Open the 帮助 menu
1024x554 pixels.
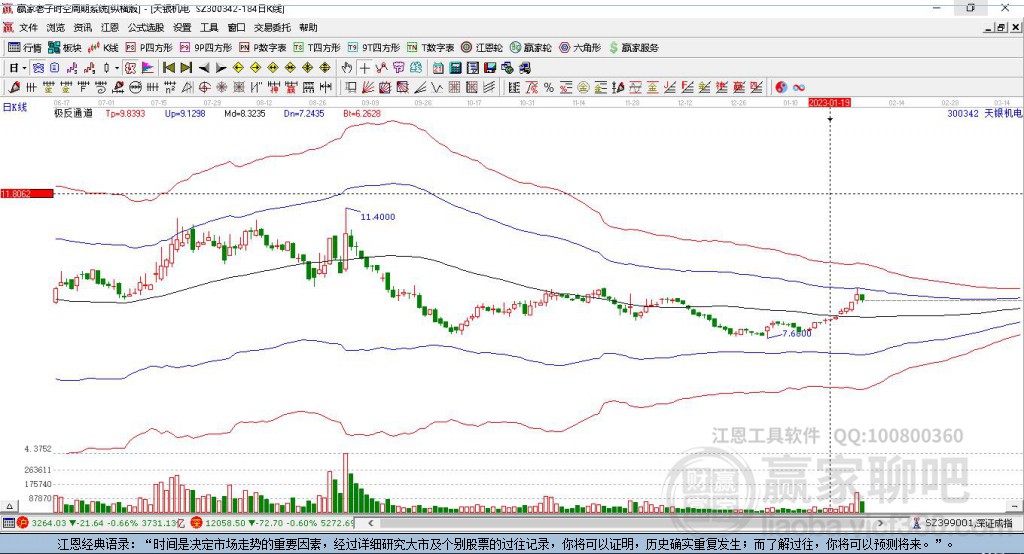308,27
